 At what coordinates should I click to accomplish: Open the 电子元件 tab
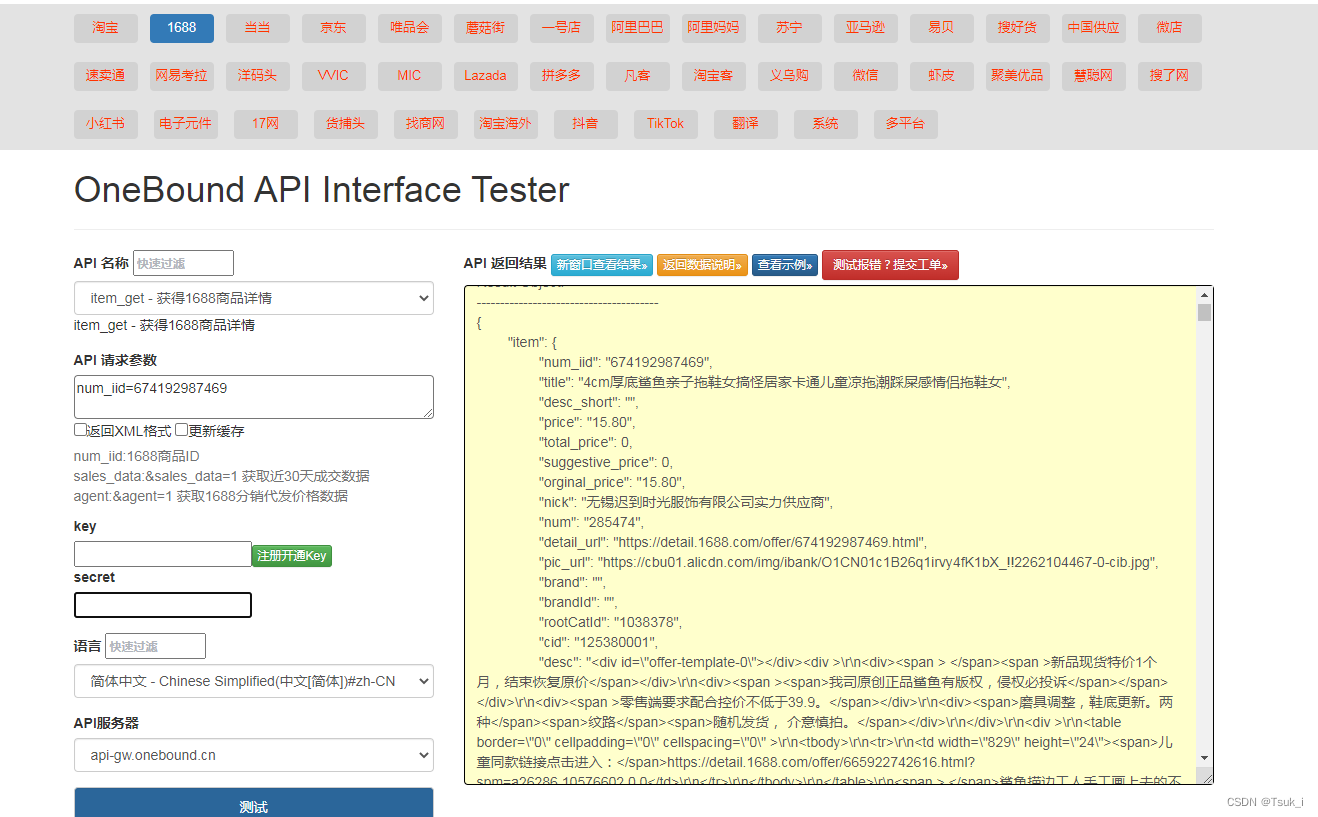(186, 124)
